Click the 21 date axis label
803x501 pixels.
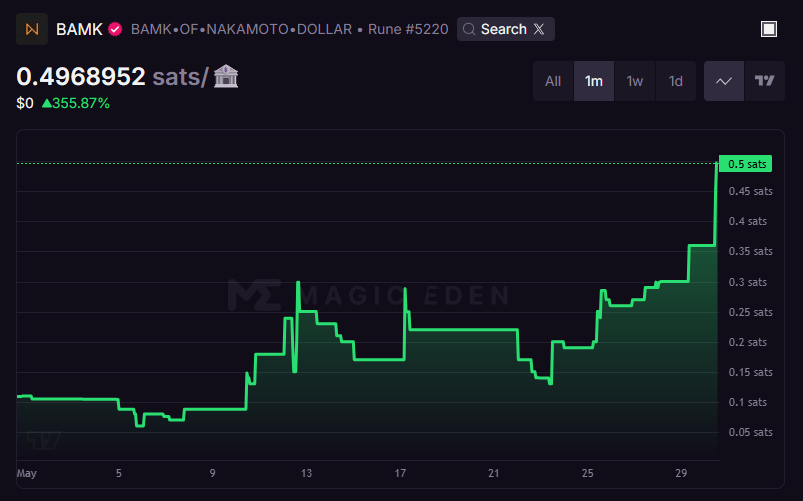[x=494, y=473]
